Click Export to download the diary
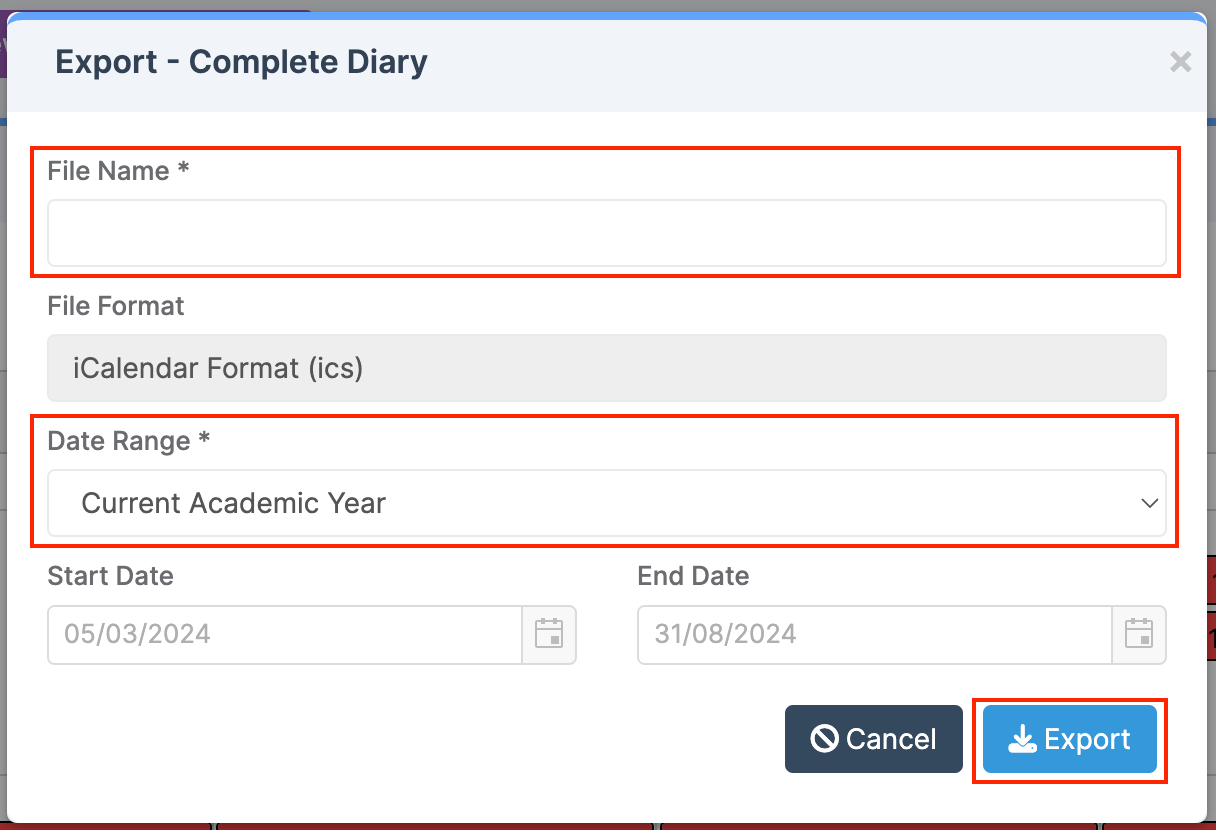The width and height of the screenshot is (1216, 830). (1069, 739)
